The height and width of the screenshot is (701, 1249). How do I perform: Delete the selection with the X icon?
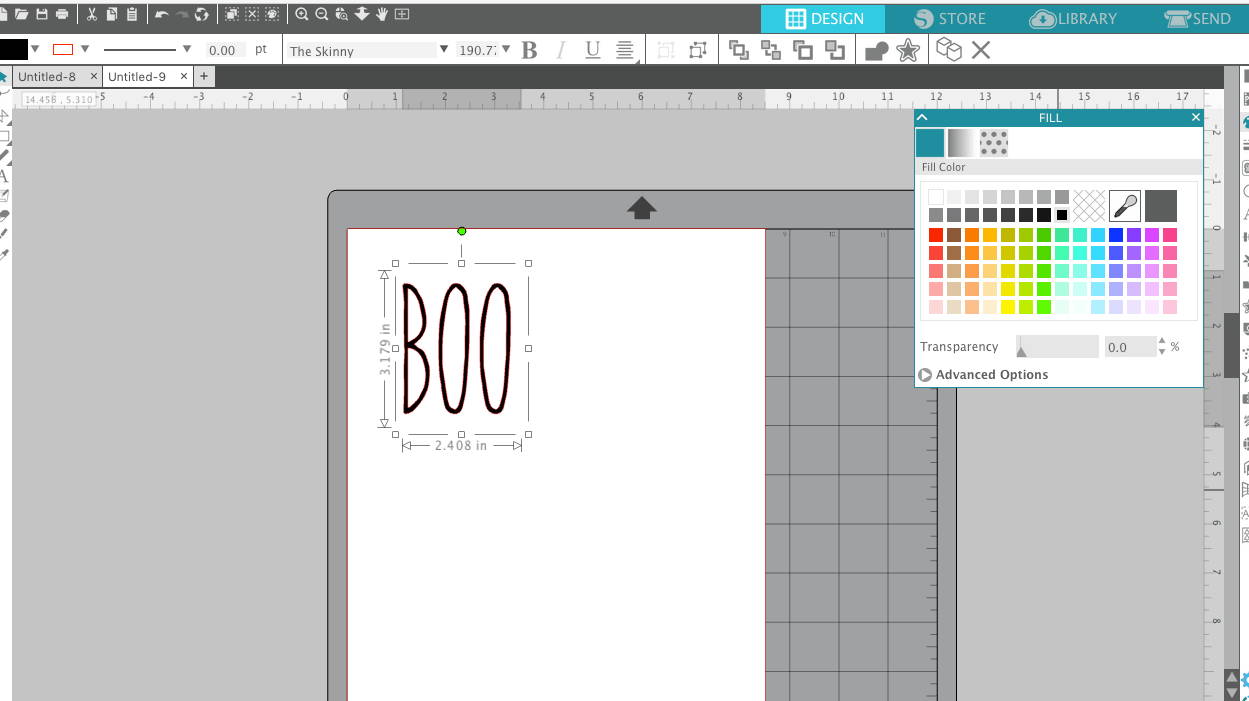981,50
